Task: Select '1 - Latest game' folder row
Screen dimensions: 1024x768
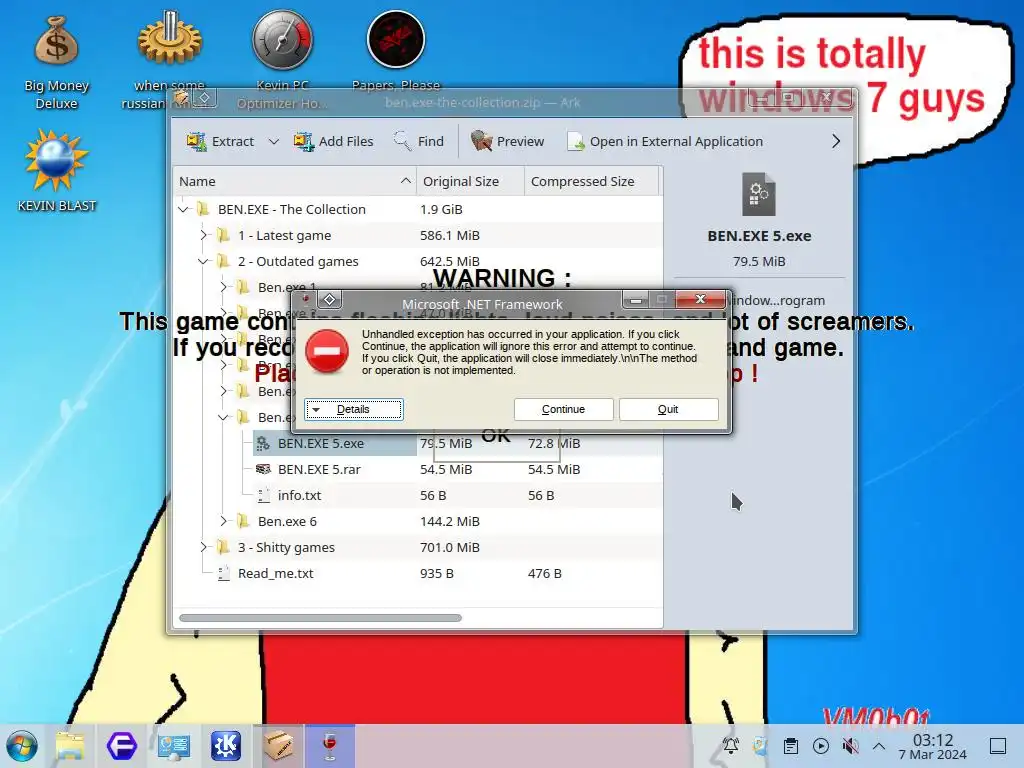Action: (418, 235)
